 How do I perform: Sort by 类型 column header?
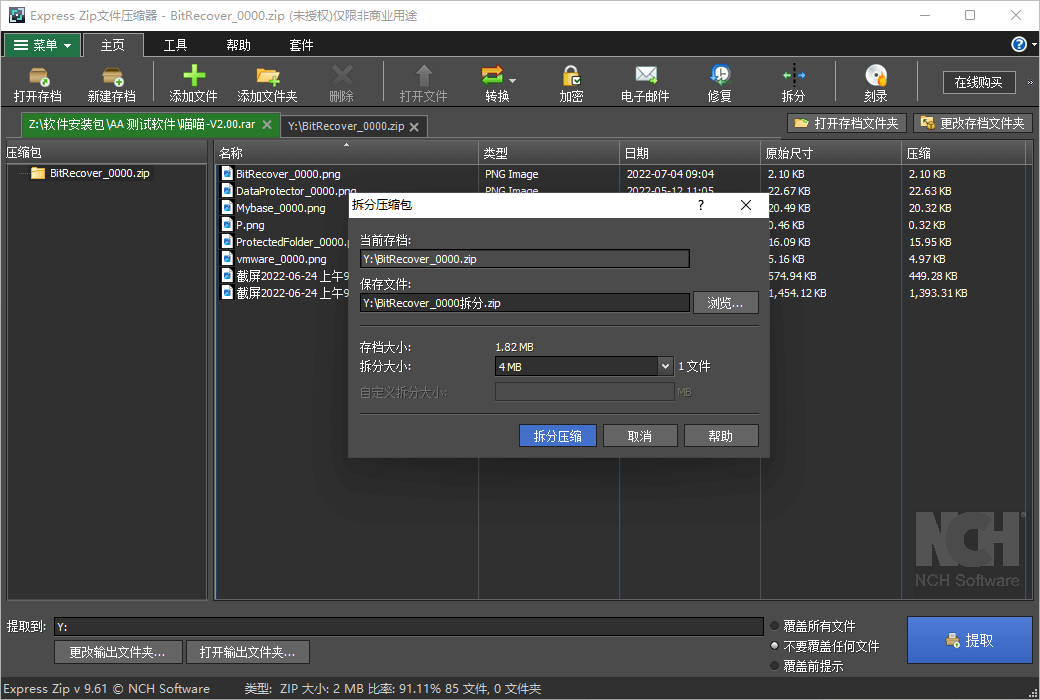tap(549, 153)
